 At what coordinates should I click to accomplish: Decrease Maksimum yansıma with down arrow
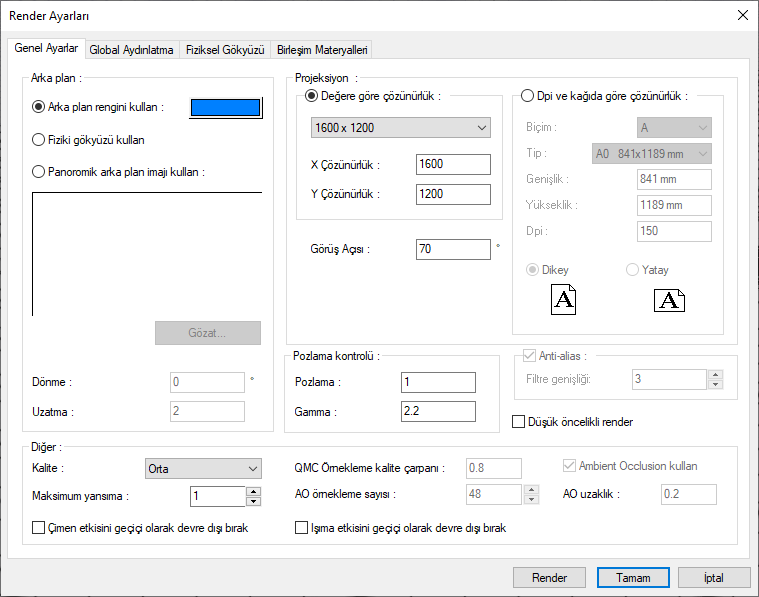click(x=253, y=501)
